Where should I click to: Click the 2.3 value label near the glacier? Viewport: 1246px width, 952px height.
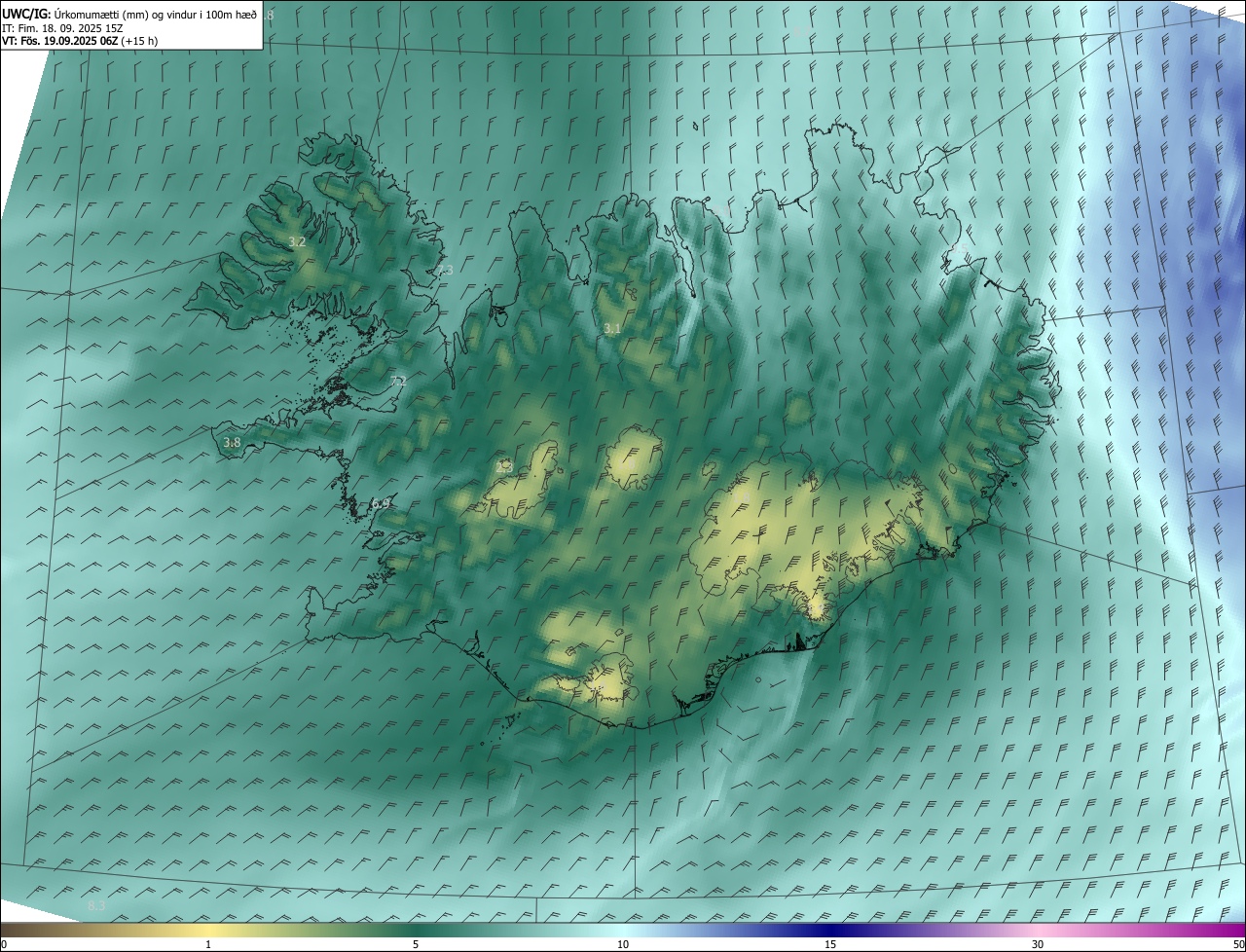click(x=504, y=467)
